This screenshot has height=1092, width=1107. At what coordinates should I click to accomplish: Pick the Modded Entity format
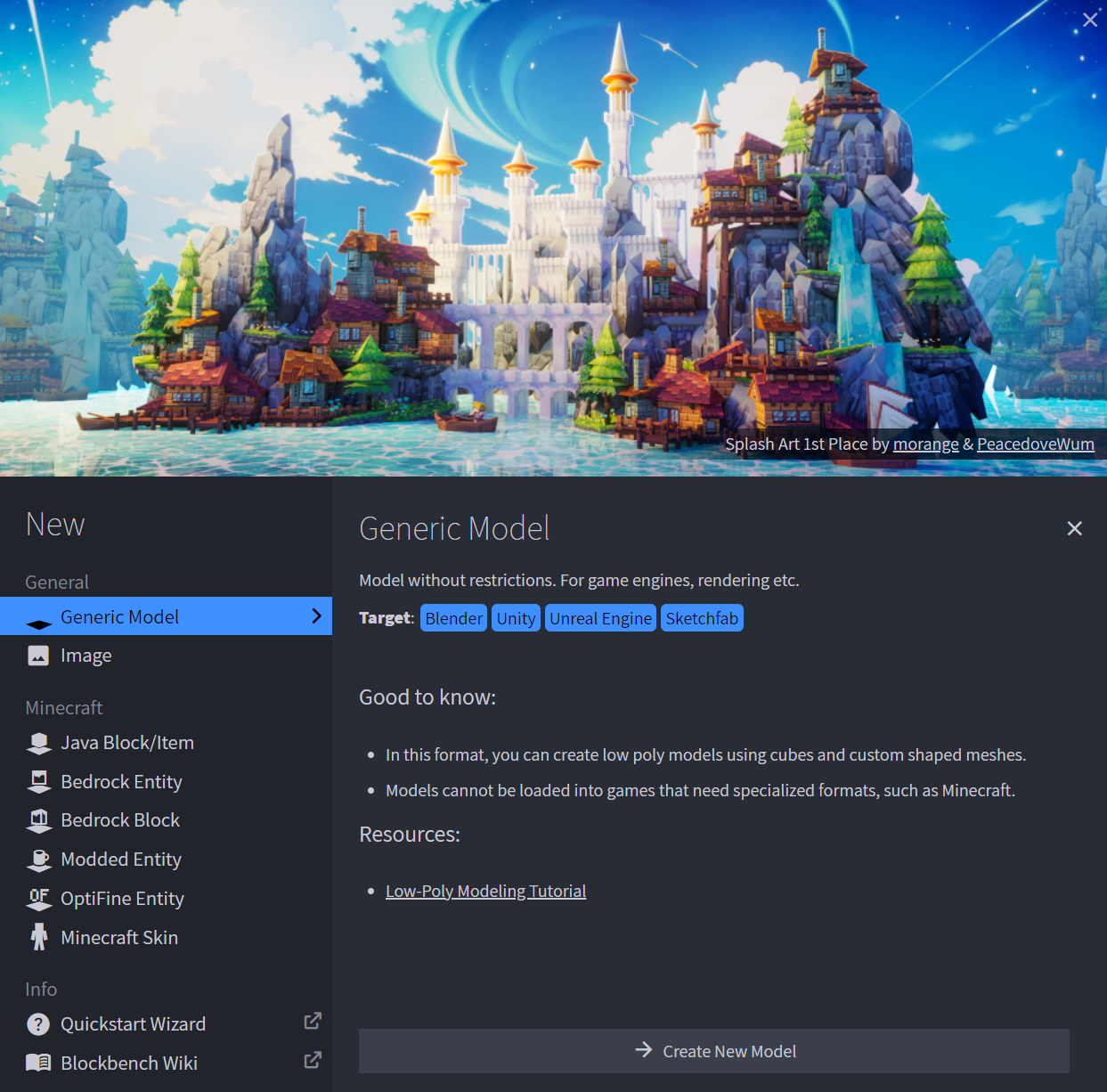(x=166, y=860)
